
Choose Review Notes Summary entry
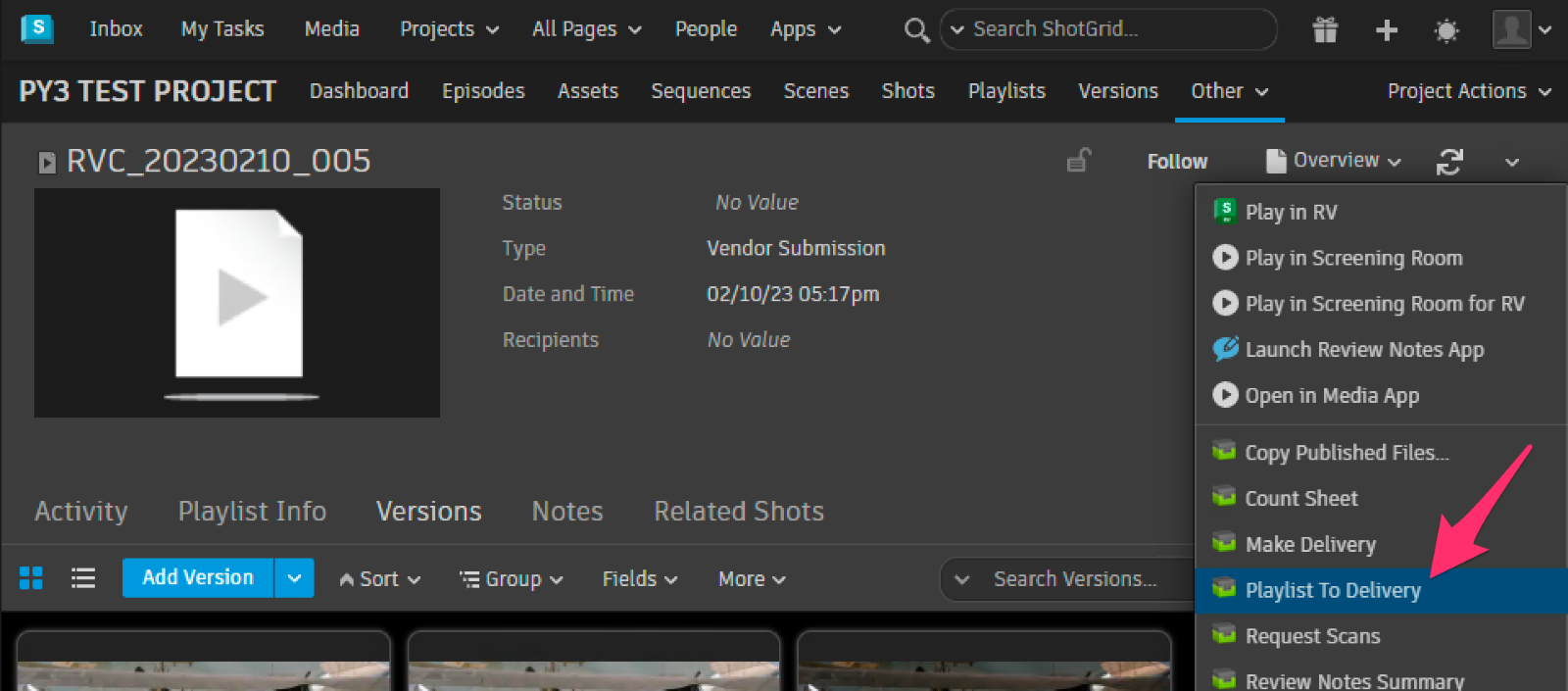(x=1381, y=678)
